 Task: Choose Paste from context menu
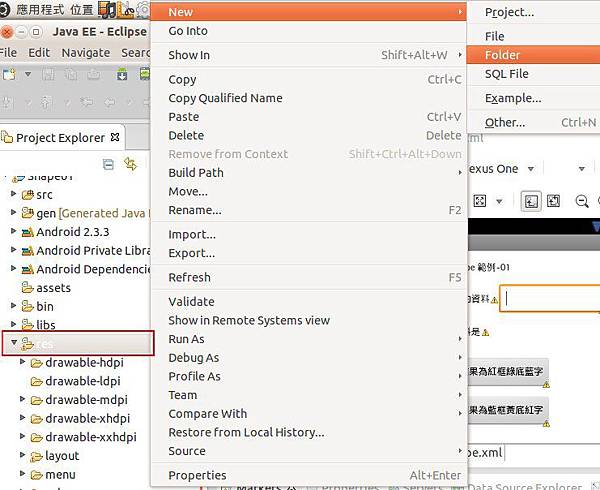coord(308,117)
